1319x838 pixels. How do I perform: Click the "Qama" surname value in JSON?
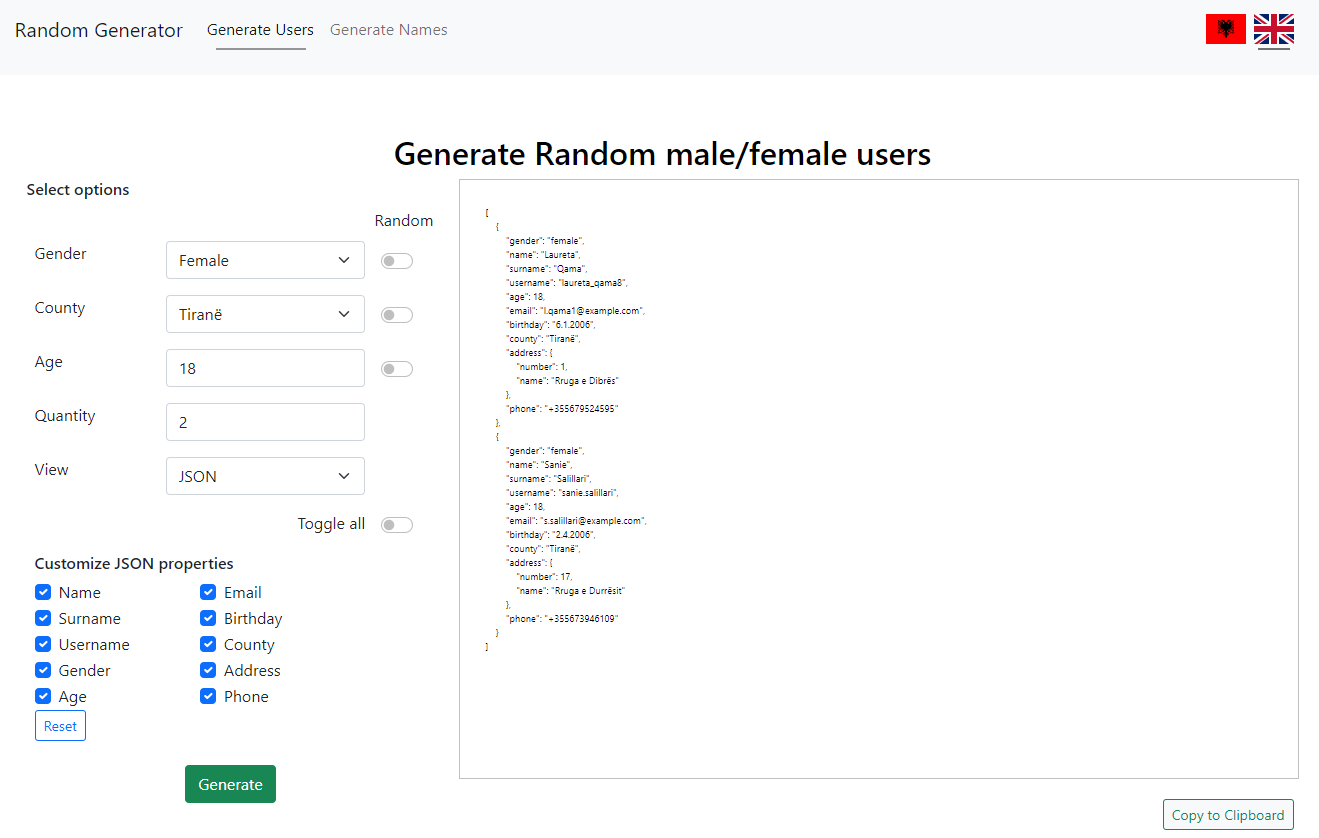pos(570,269)
